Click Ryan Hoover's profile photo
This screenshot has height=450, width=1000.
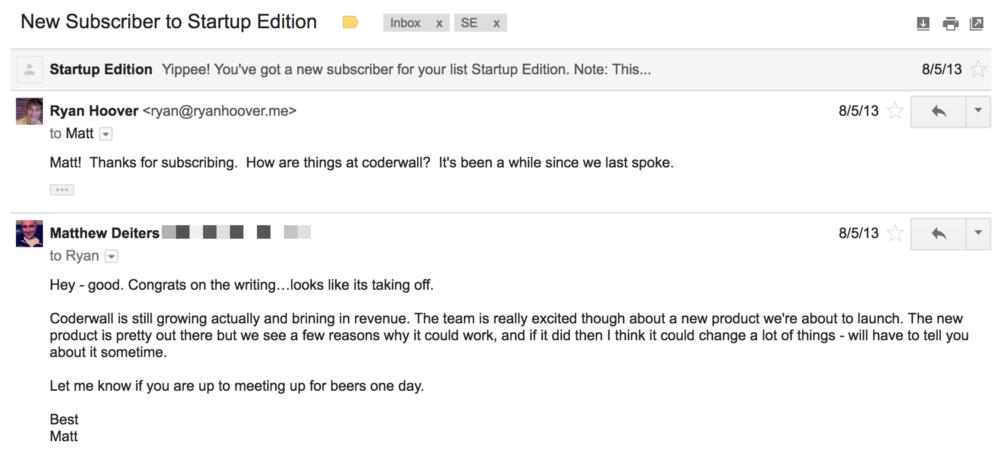click(29, 112)
